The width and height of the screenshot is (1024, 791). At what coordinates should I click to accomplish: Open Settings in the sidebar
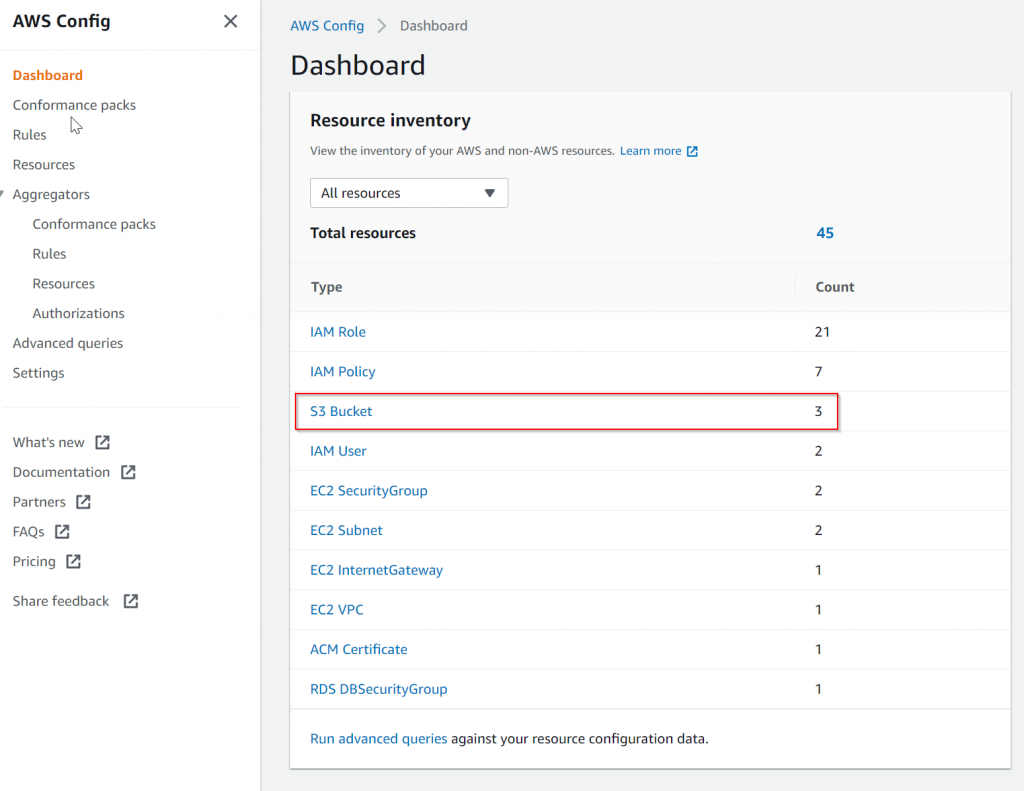pyautogui.click(x=39, y=373)
